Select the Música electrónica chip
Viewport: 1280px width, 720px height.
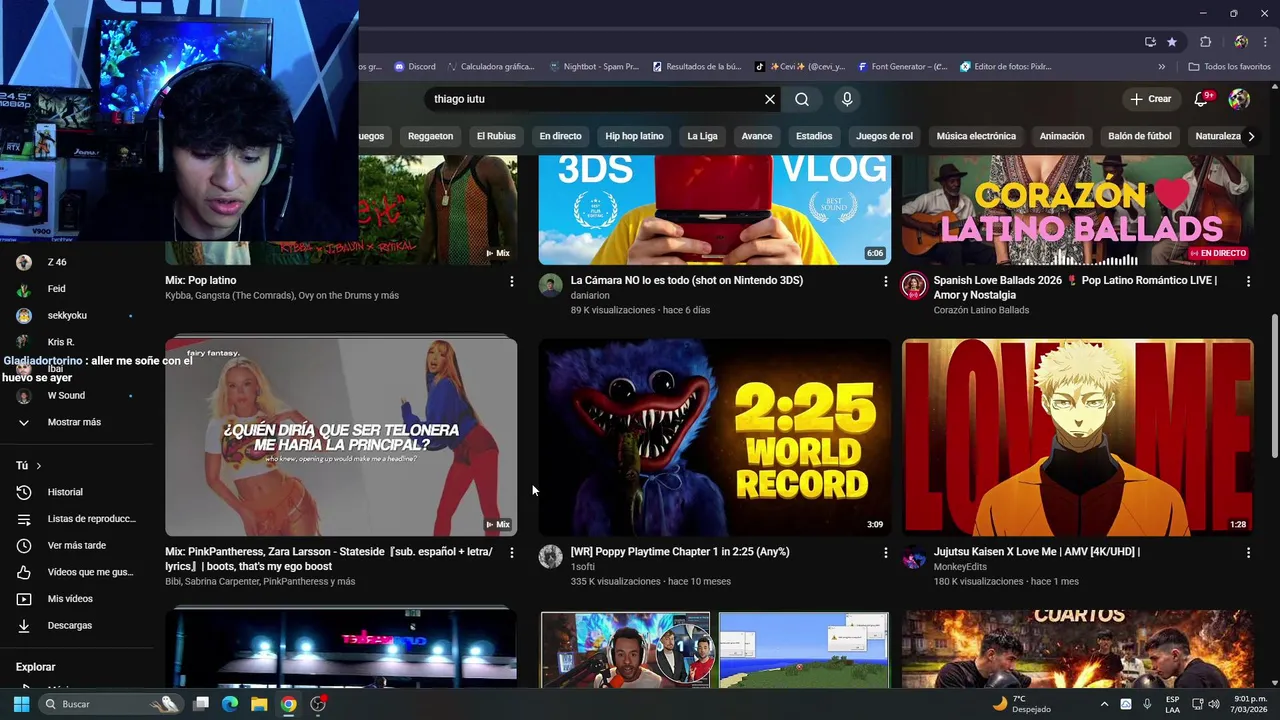point(976,136)
